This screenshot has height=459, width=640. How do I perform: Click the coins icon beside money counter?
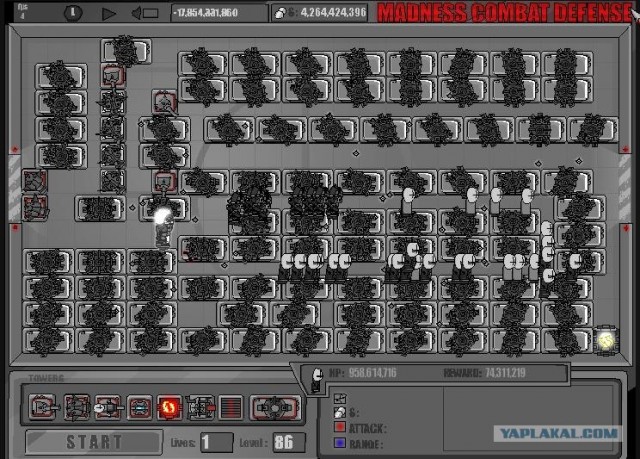(280, 13)
